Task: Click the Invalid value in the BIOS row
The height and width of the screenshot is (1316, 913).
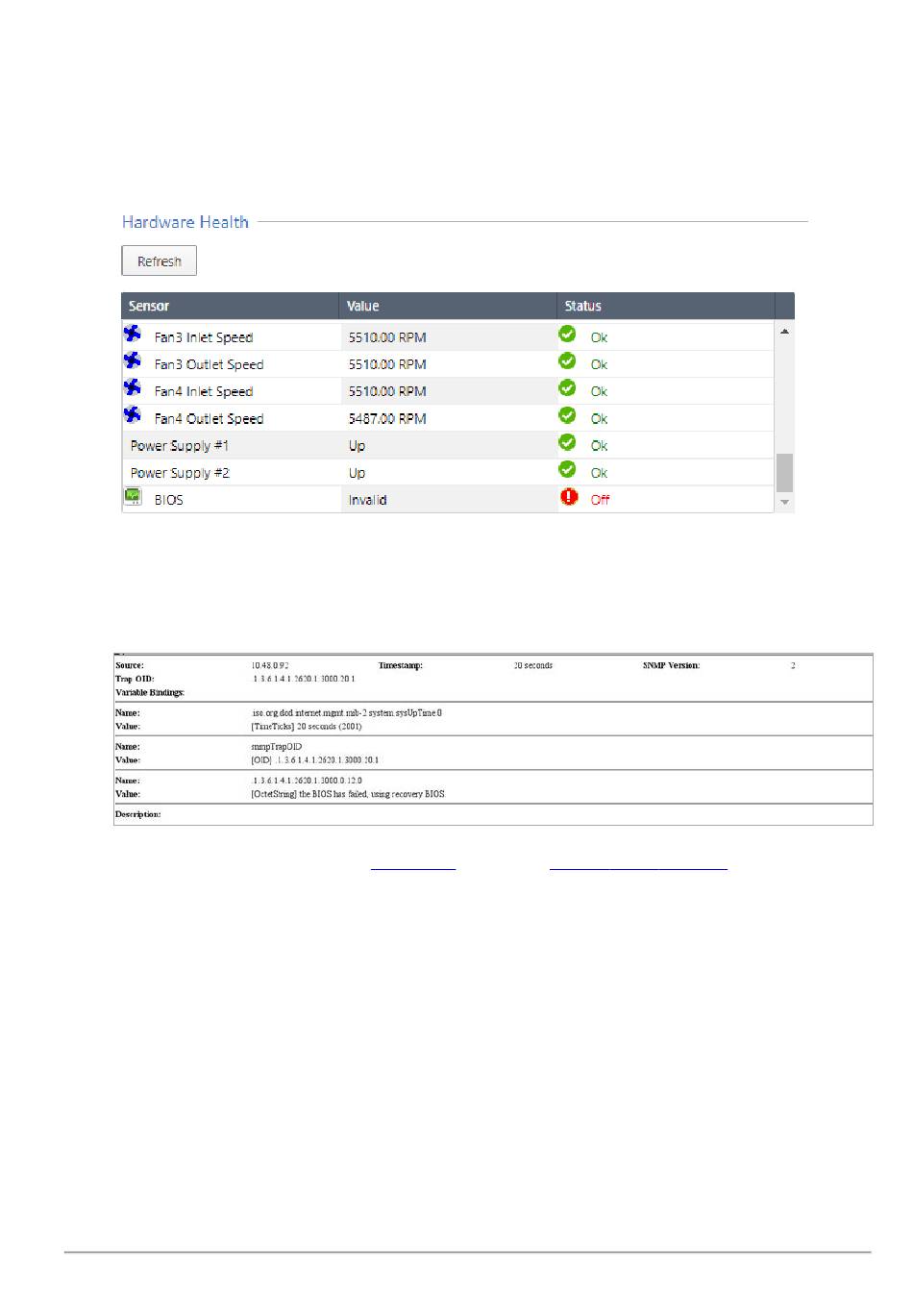Action: 368,500
